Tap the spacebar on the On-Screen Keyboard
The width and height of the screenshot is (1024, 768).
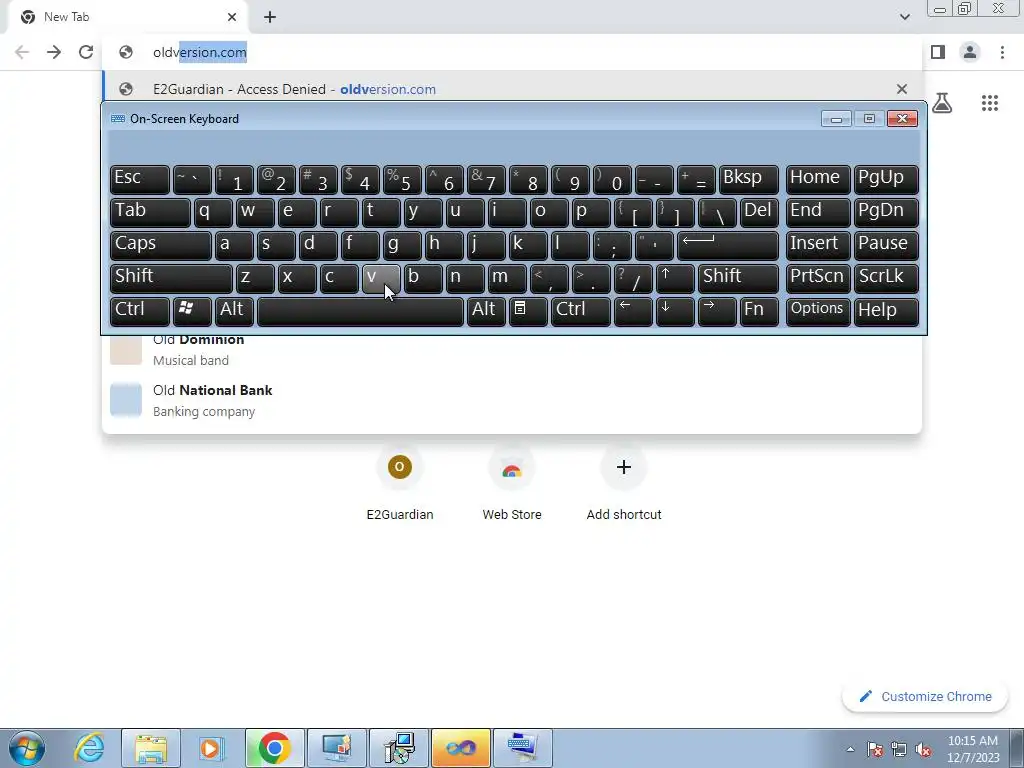(360, 311)
